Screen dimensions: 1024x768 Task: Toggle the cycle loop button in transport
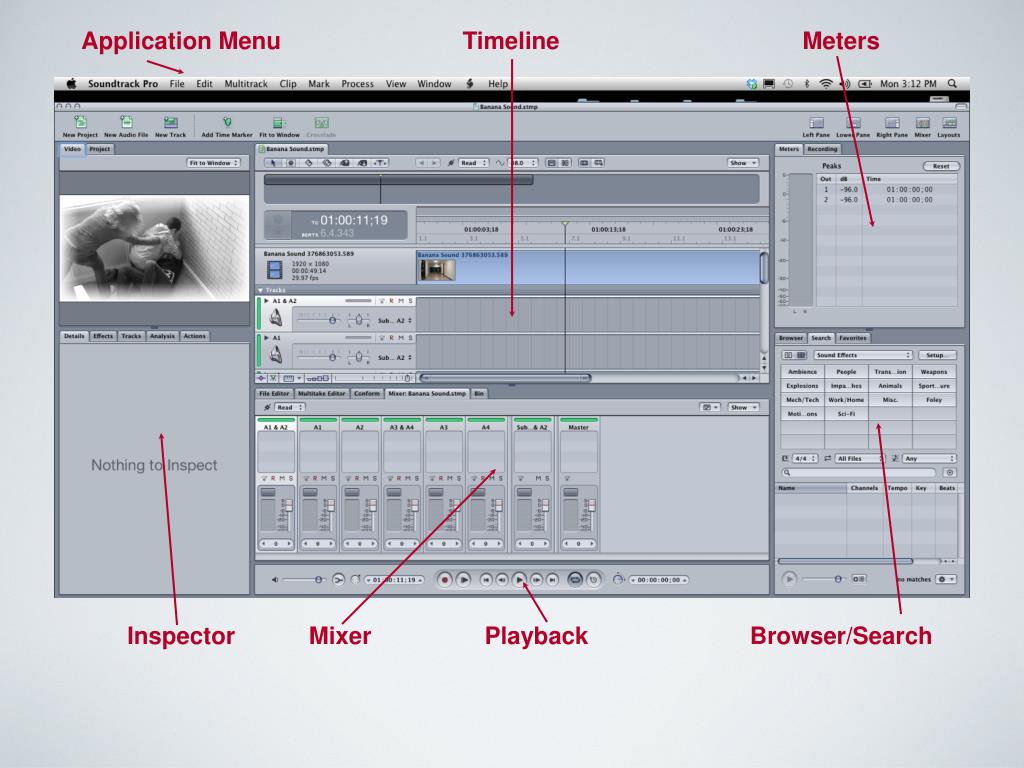(575, 579)
